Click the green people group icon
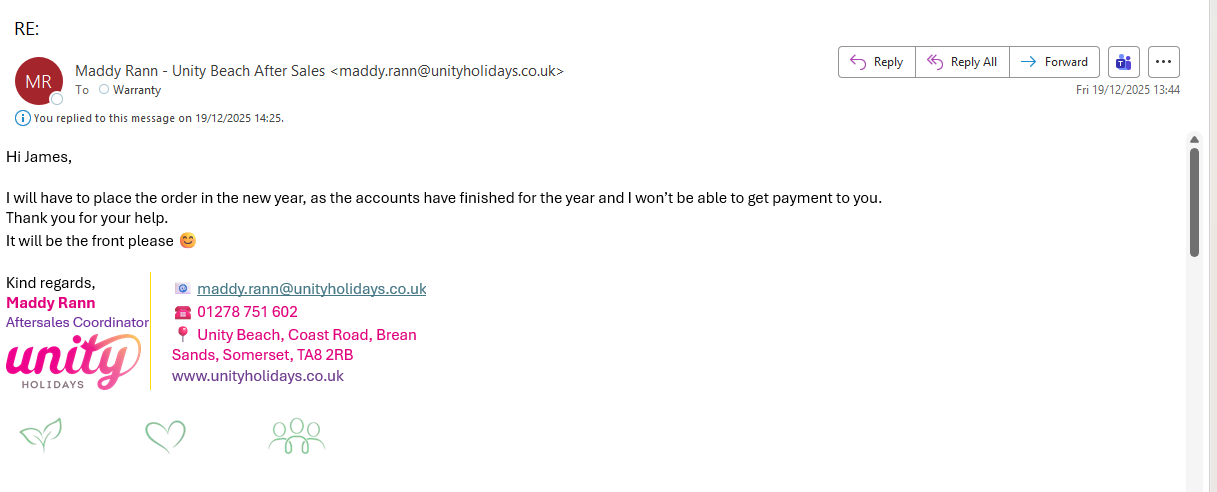Image resolution: width=1217 pixels, height=492 pixels. click(297, 435)
